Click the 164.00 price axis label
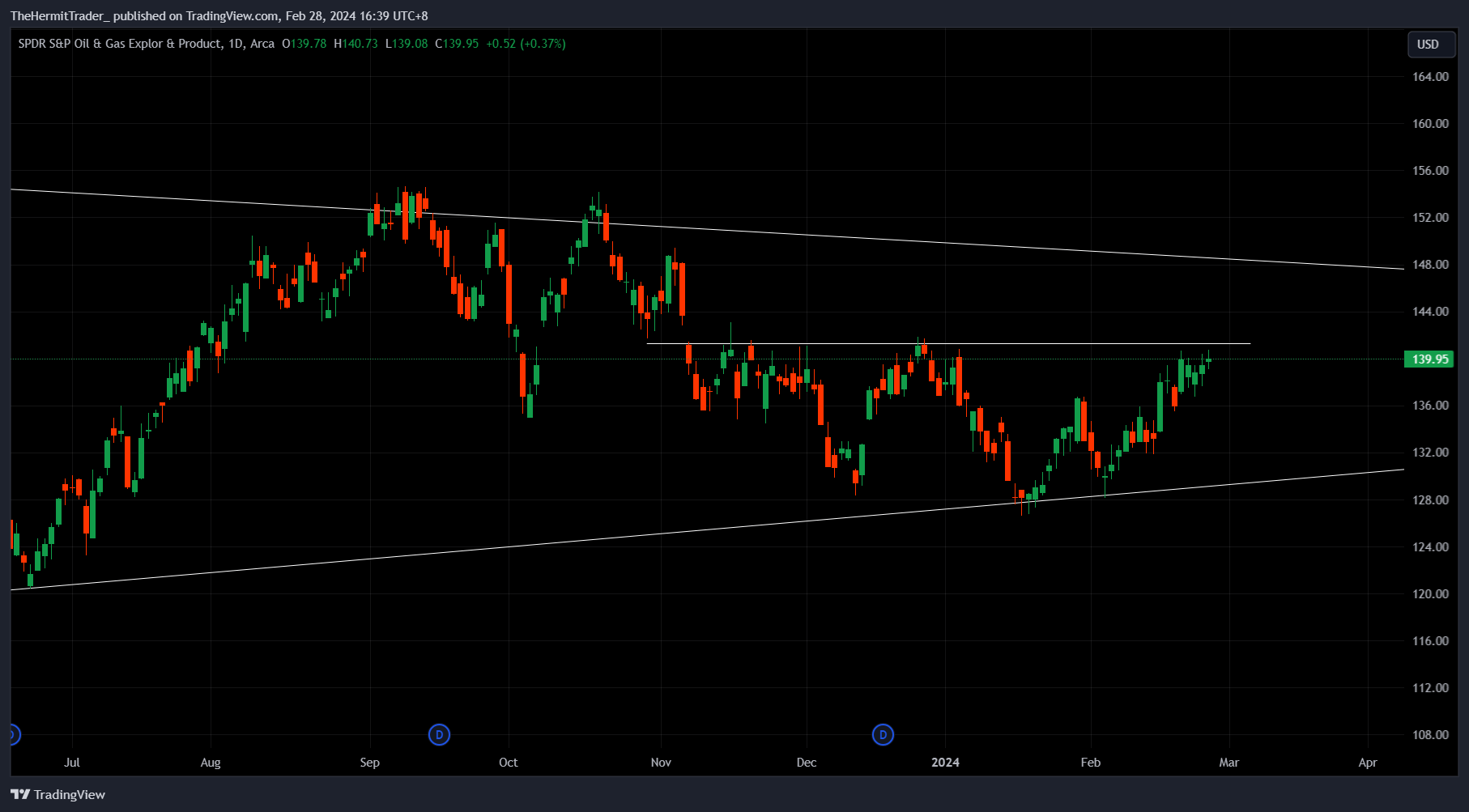The height and width of the screenshot is (812, 1469). pos(1430,77)
